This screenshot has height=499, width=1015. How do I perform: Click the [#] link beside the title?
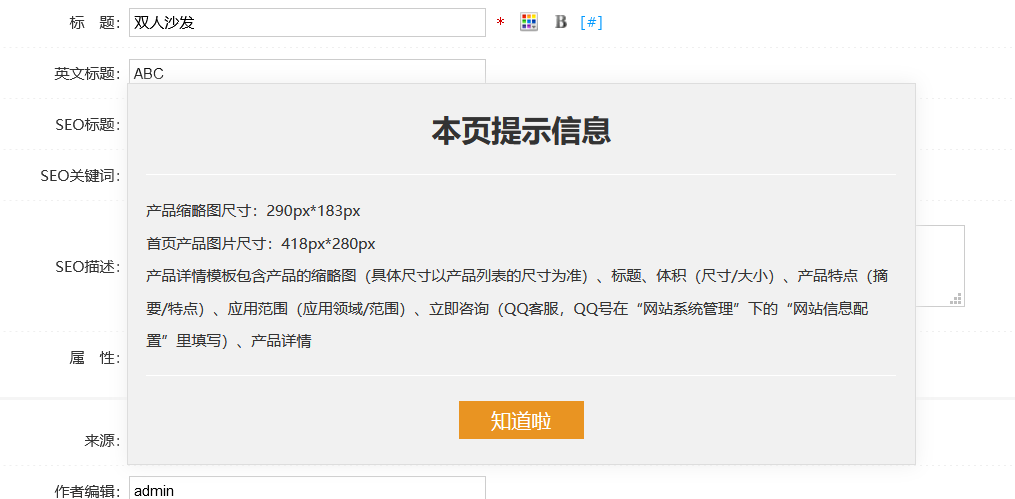pos(591,22)
